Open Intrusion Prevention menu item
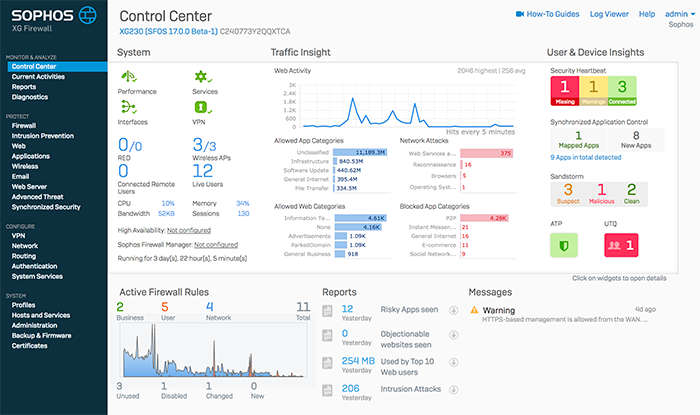The height and width of the screenshot is (415, 700). [42, 136]
